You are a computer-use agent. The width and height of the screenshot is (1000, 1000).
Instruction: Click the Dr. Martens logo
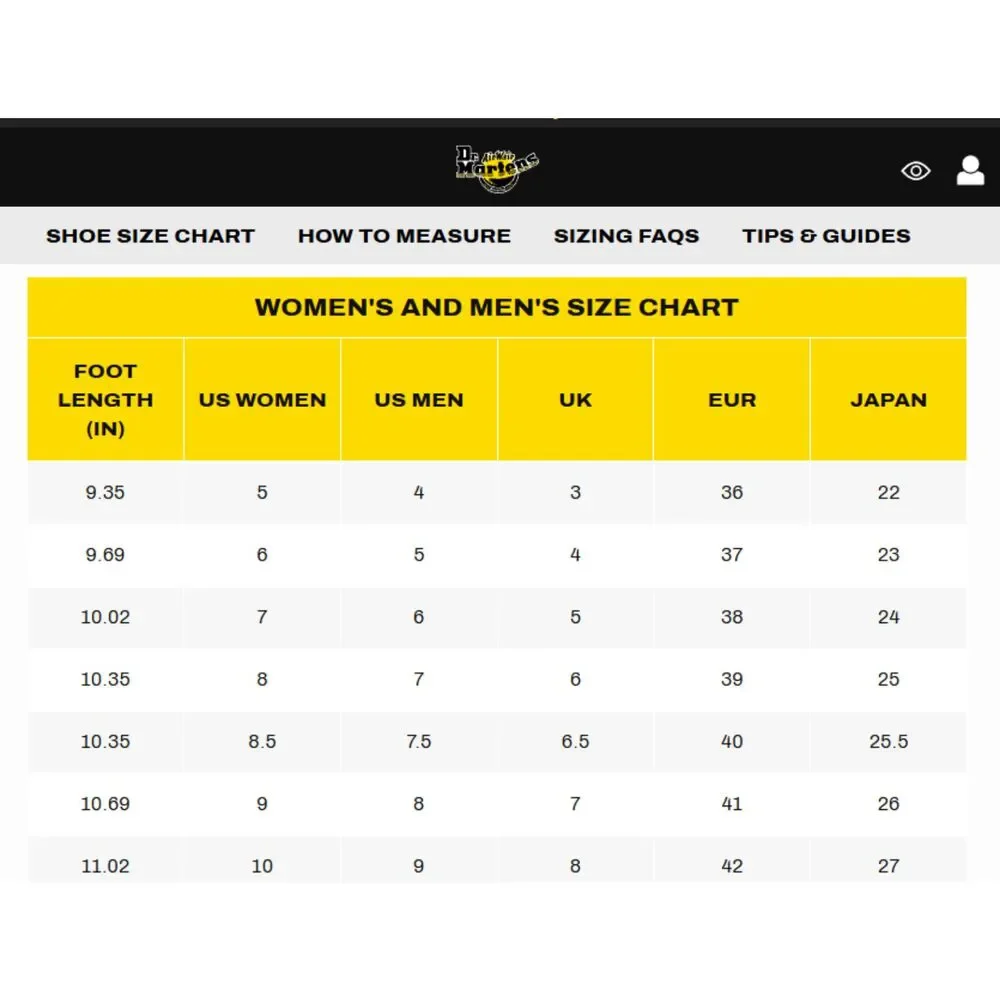(x=497, y=168)
